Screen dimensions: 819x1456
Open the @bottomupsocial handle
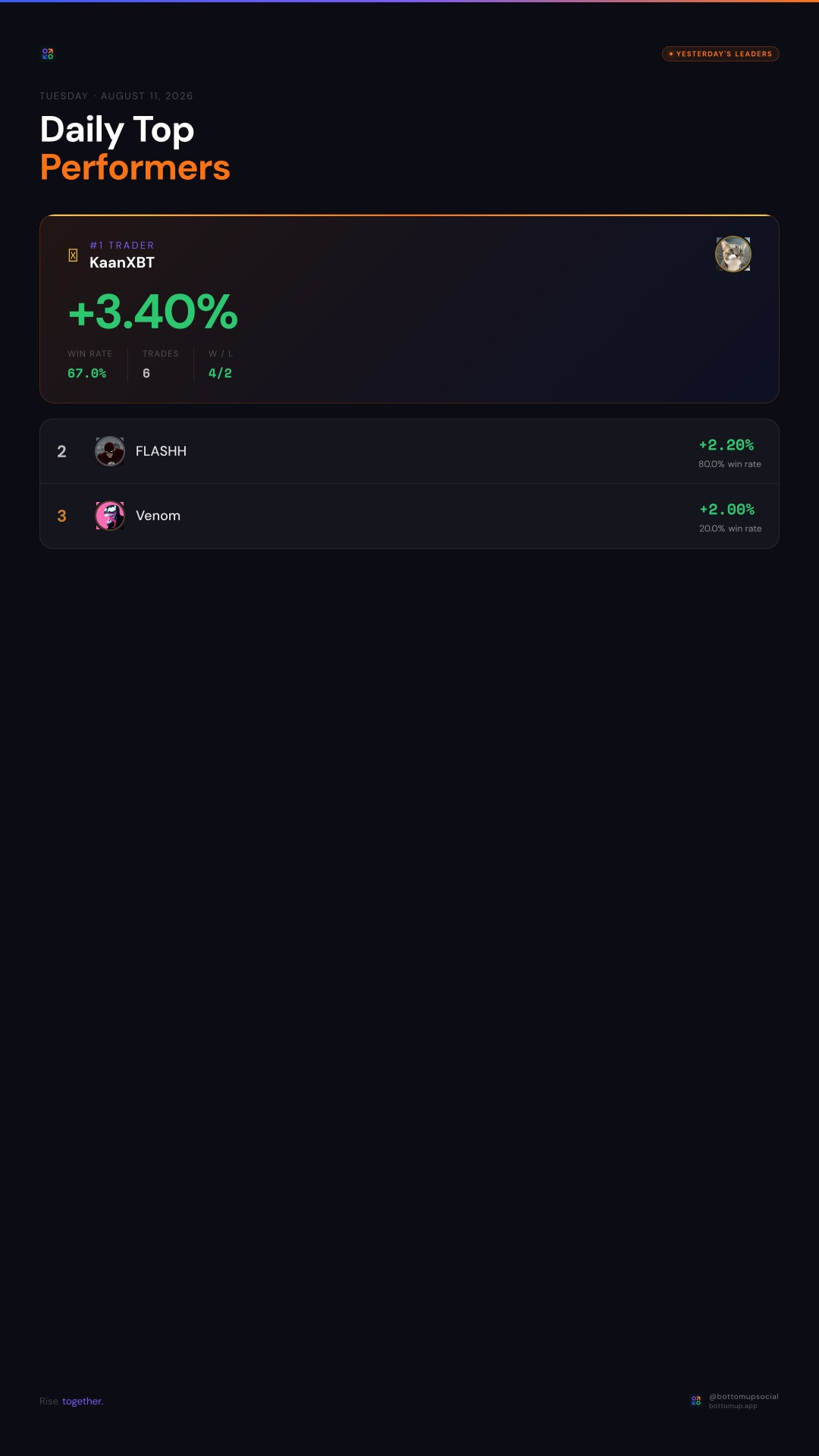click(x=743, y=1396)
